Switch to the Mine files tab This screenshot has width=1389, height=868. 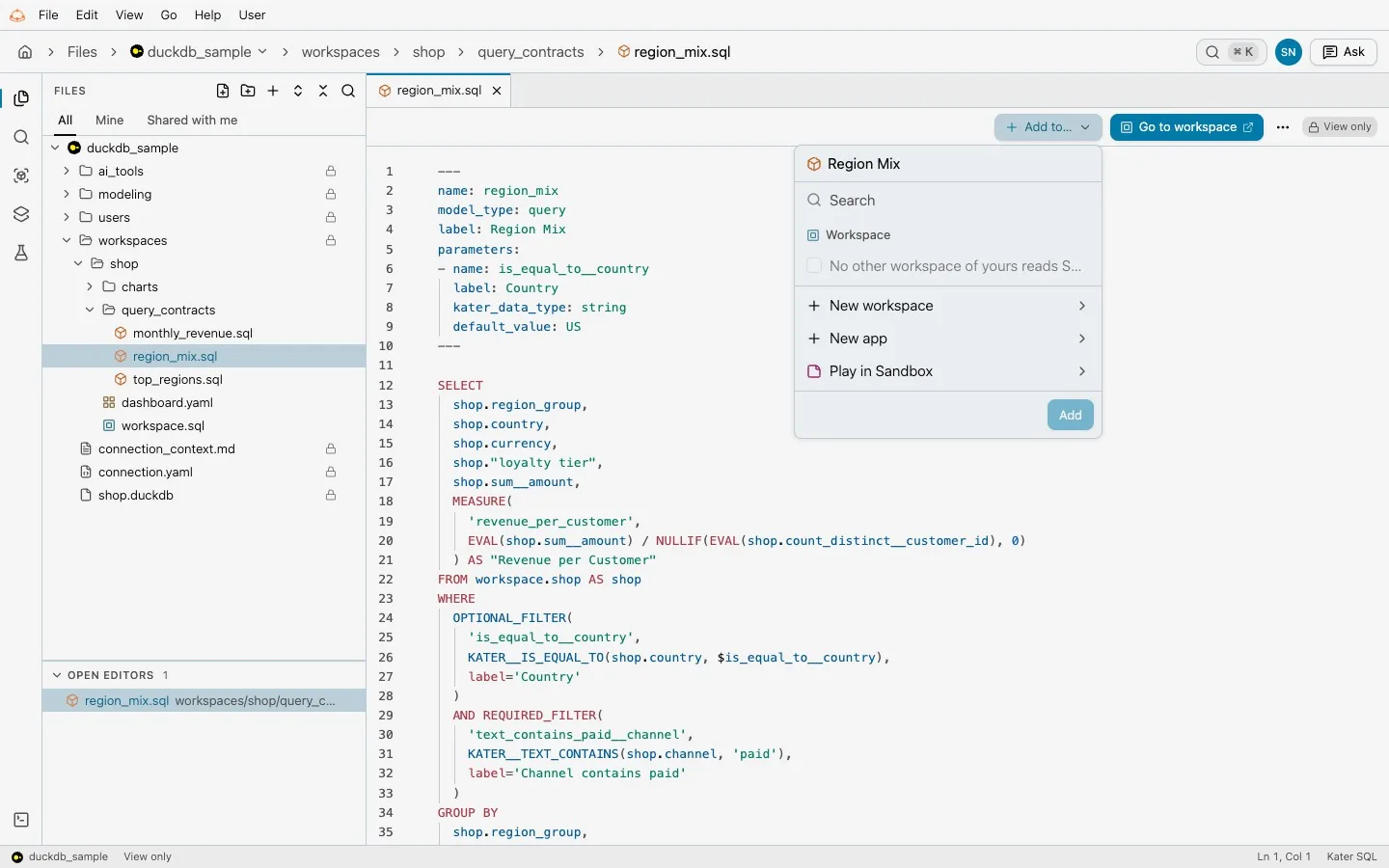pos(109,121)
